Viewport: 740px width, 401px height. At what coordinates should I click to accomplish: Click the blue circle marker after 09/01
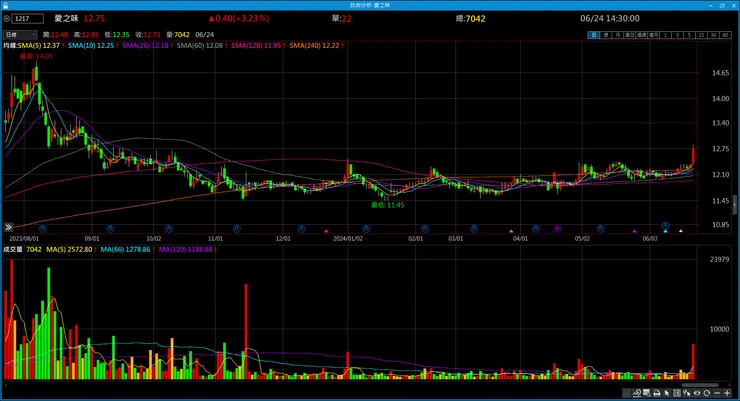coord(110,228)
